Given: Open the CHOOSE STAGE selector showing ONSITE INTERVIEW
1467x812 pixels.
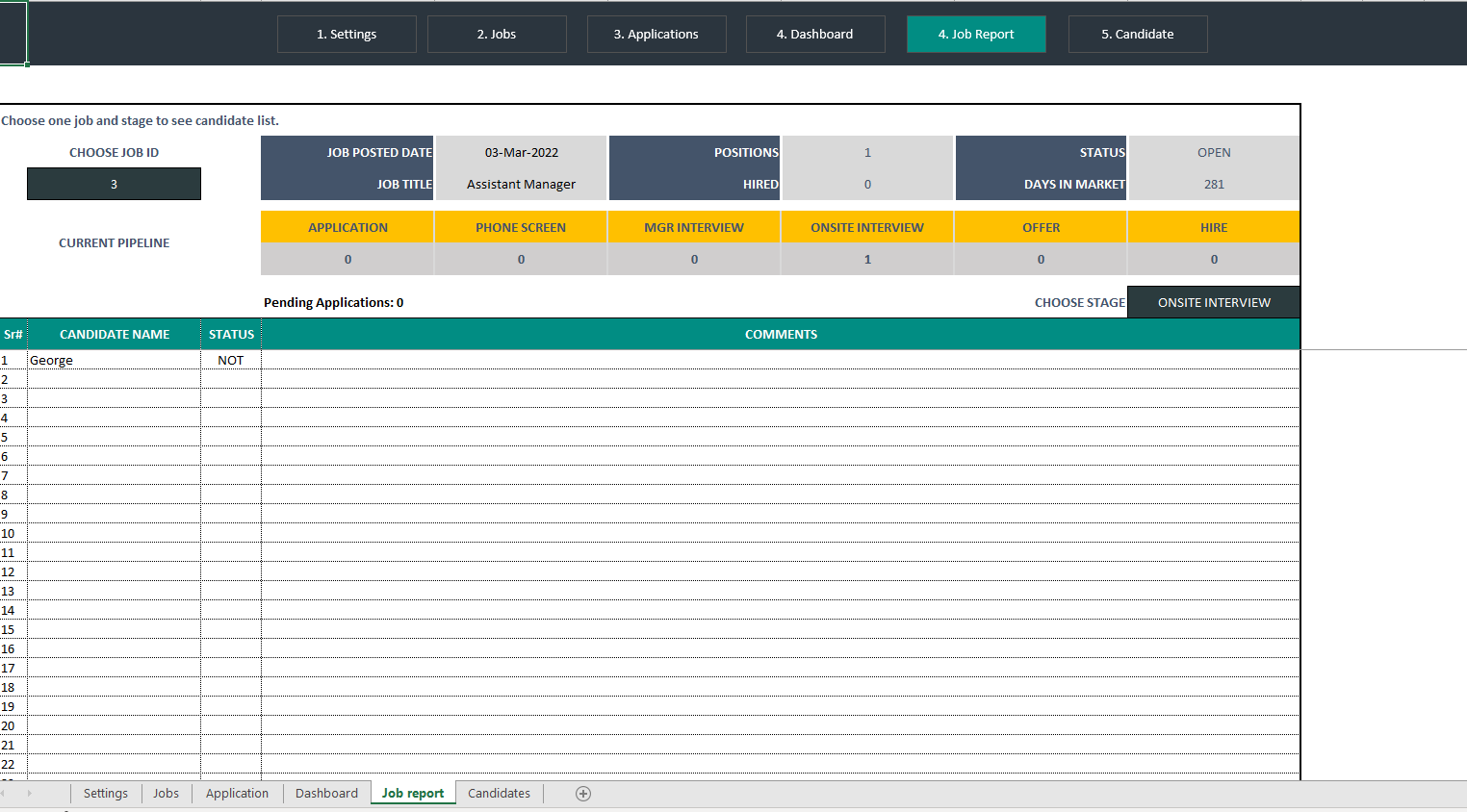Looking at the screenshot, I should [1213, 301].
